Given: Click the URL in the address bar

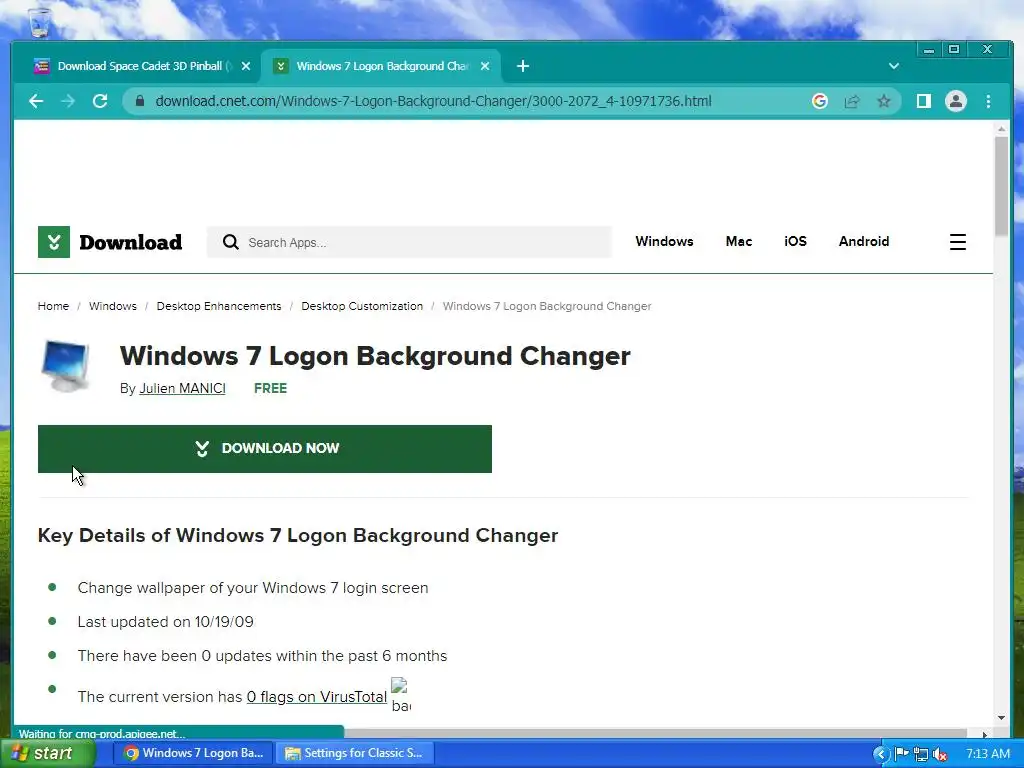Looking at the screenshot, I should coord(433,101).
